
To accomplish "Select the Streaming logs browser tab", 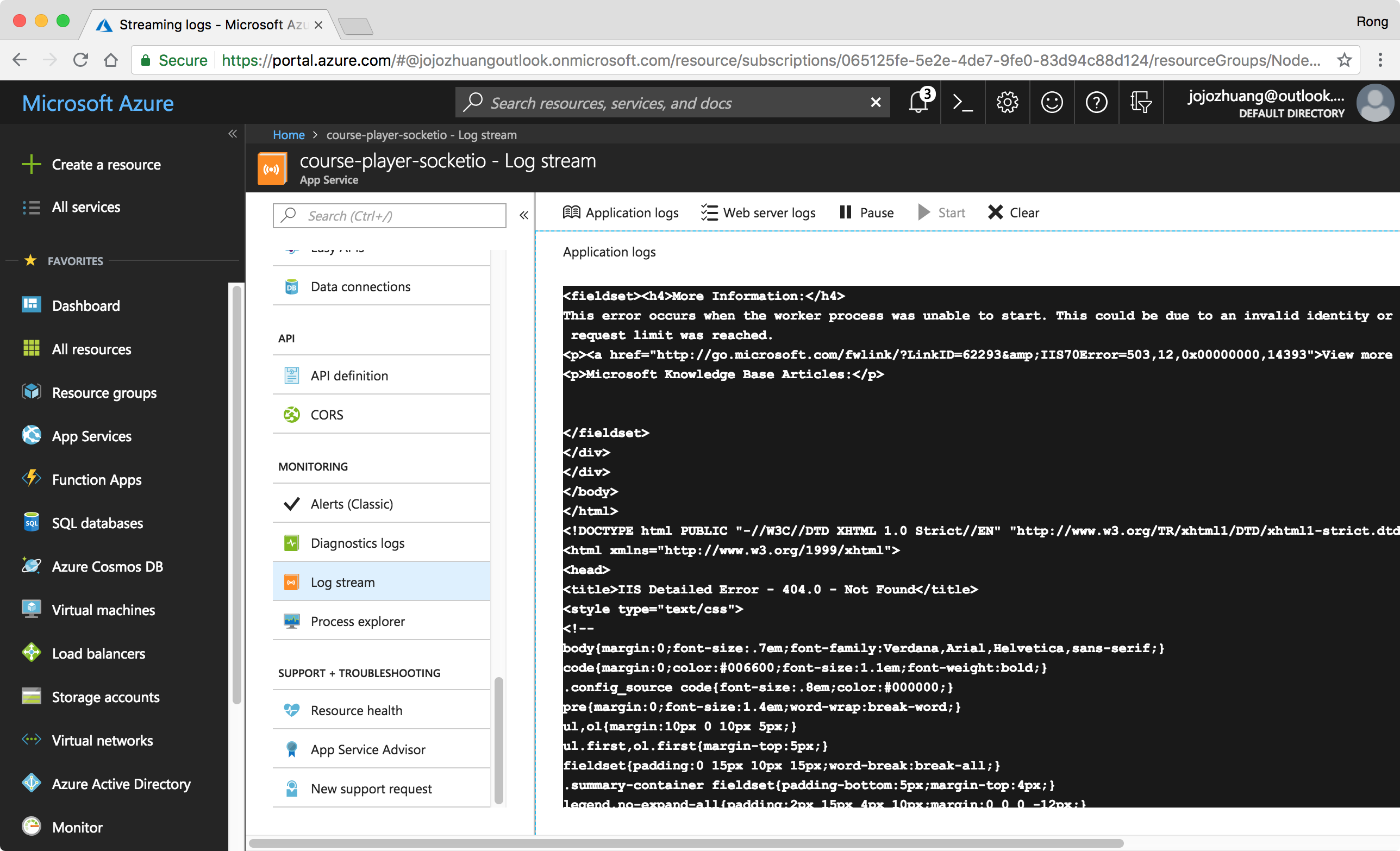I will 209,24.
